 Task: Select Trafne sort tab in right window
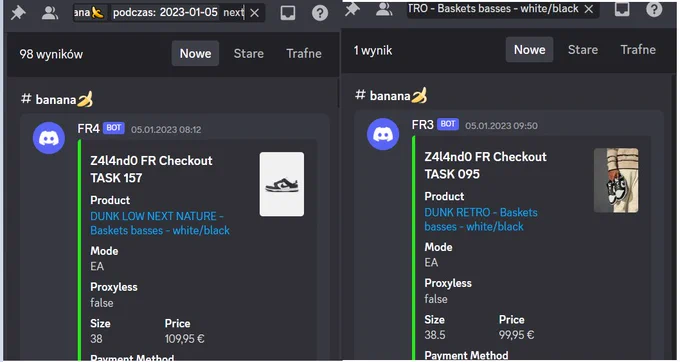click(x=638, y=49)
